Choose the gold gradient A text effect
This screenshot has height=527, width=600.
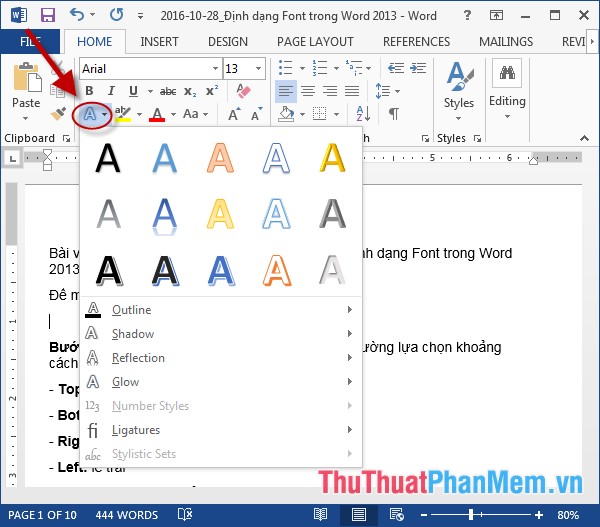[332, 158]
